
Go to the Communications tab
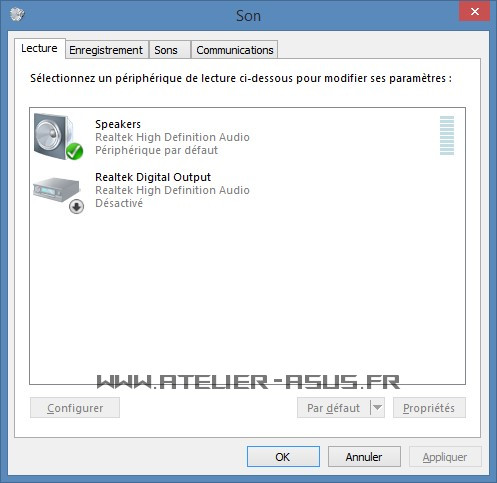tap(235, 50)
